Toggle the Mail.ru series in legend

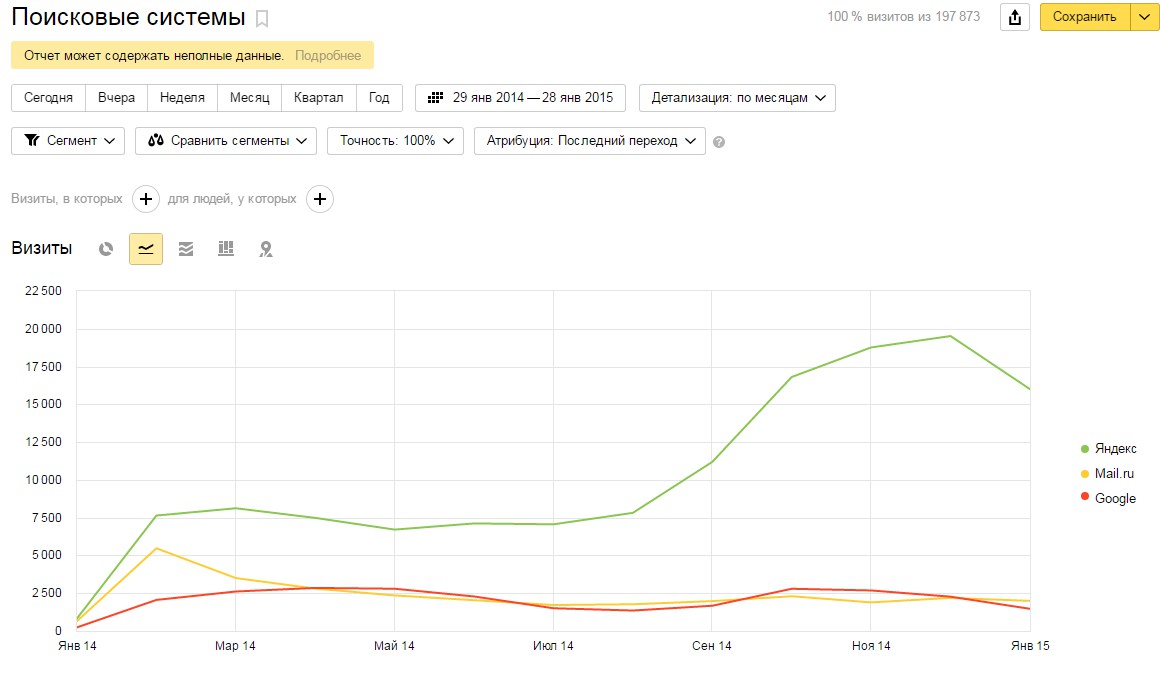pyautogui.click(x=1114, y=474)
